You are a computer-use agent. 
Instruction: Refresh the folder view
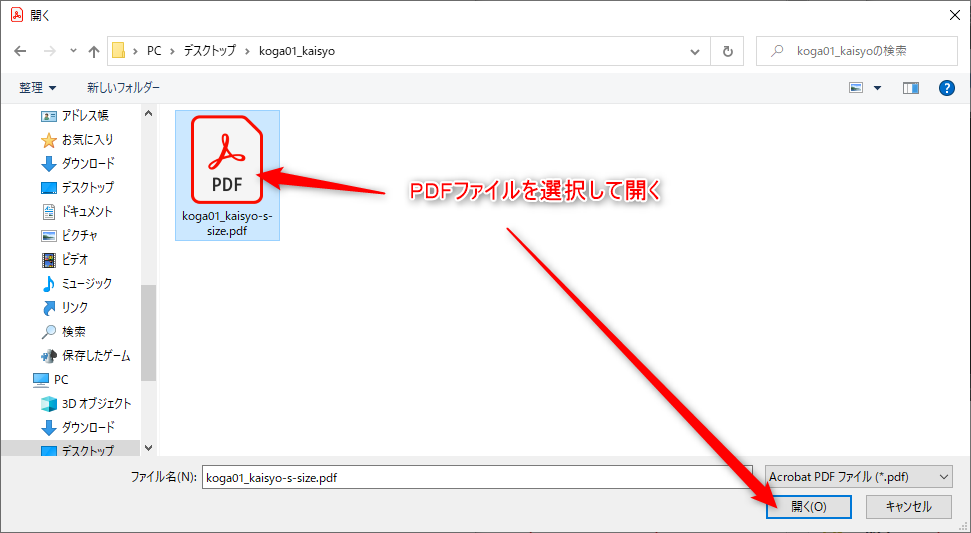728,51
